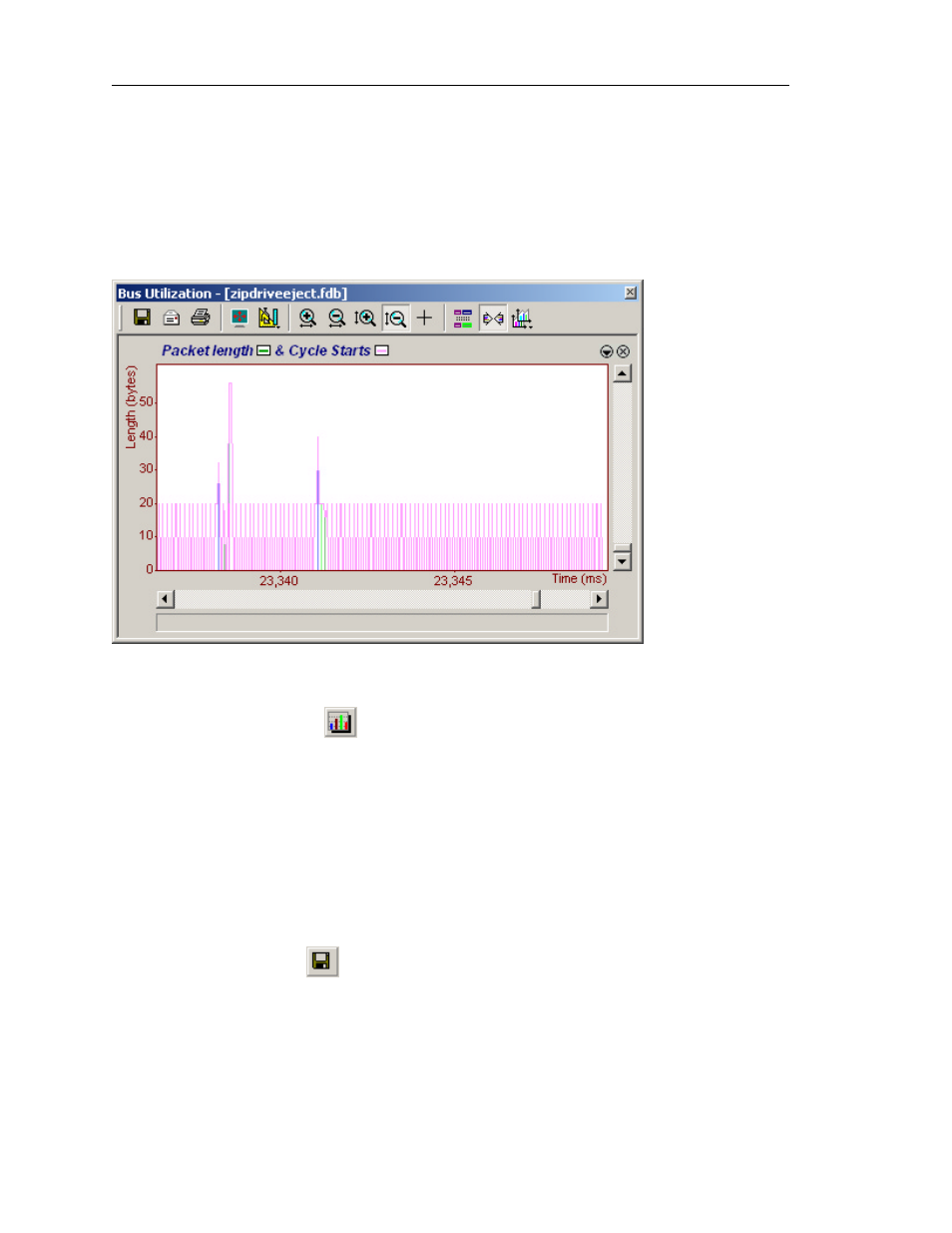Viewport: 952px width, 1233px height.
Task: Toggle the Cycle Starts pink legend box
Action: pos(381,350)
